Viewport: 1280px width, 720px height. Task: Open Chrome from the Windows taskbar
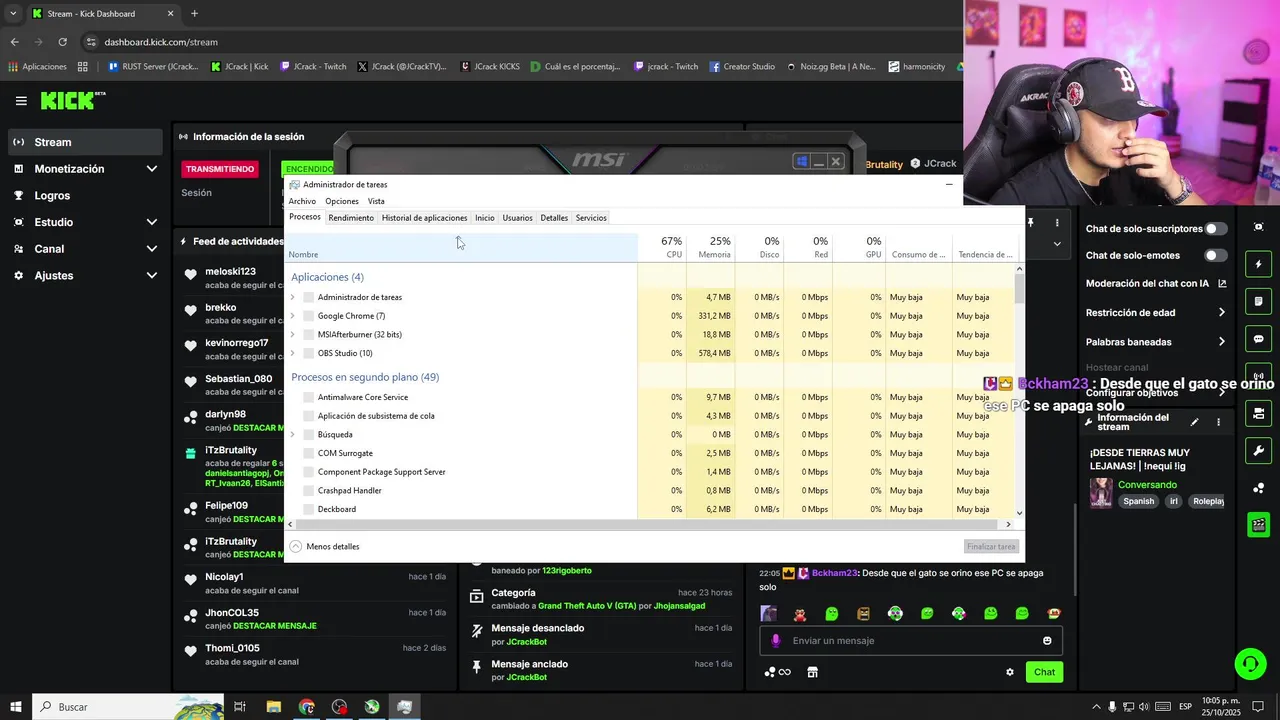(x=306, y=707)
